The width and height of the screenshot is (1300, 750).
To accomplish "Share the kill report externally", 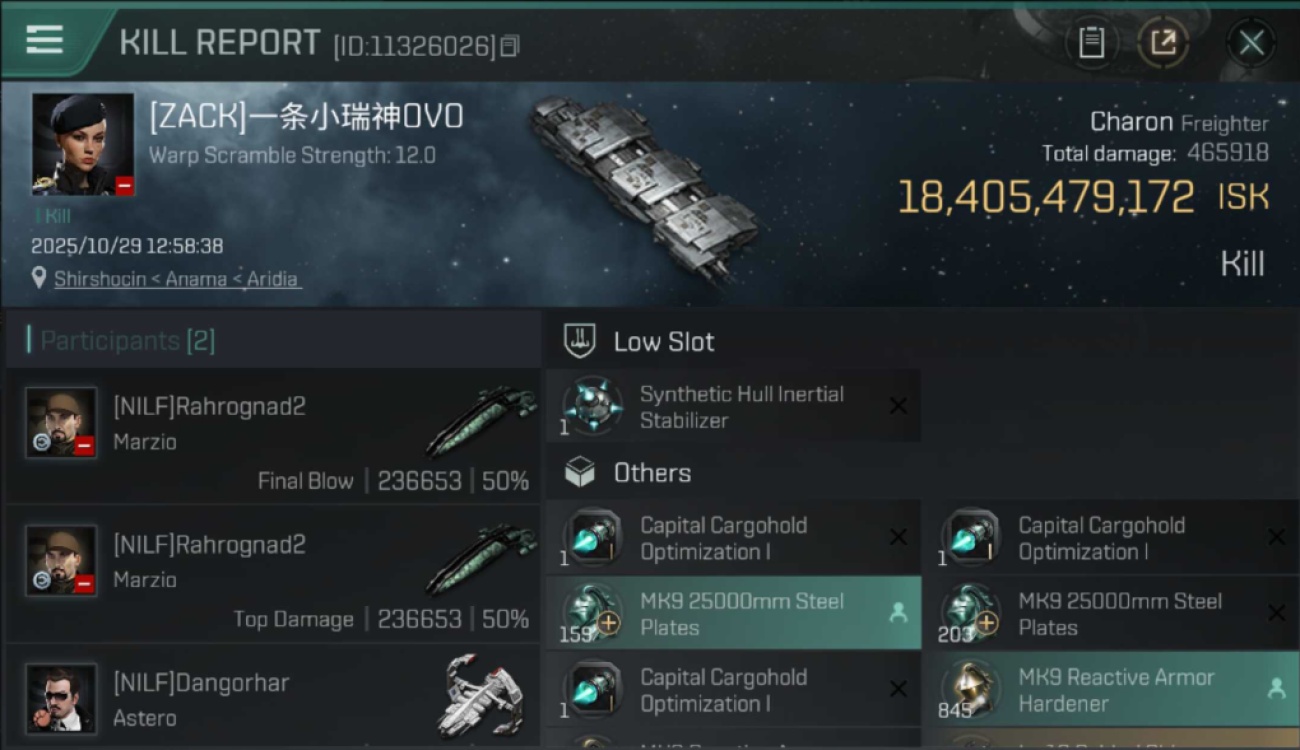I will click(x=1164, y=43).
